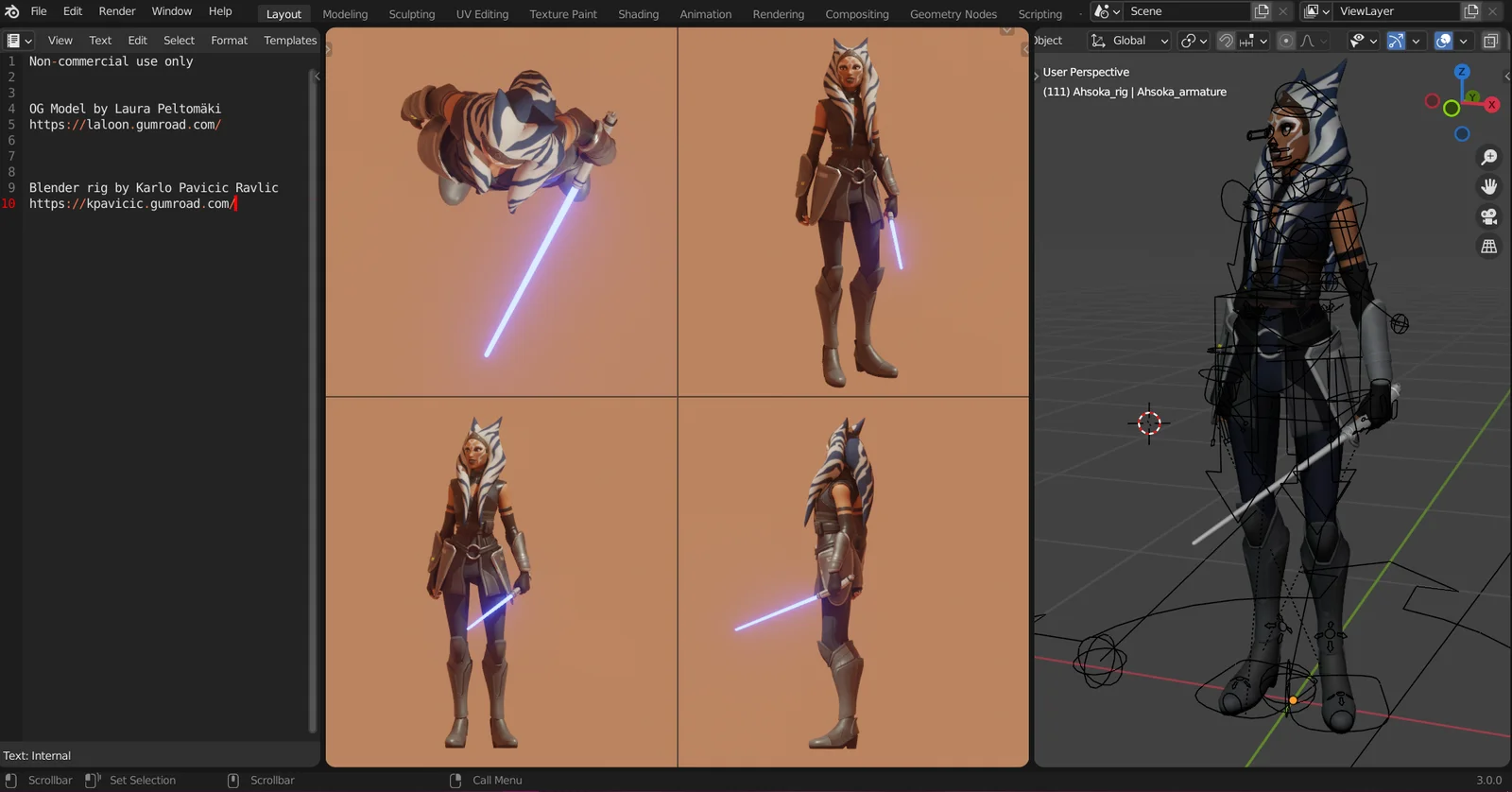1512x792 pixels.
Task: Switch to the Sculpting workspace tab
Action: click(412, 14)
